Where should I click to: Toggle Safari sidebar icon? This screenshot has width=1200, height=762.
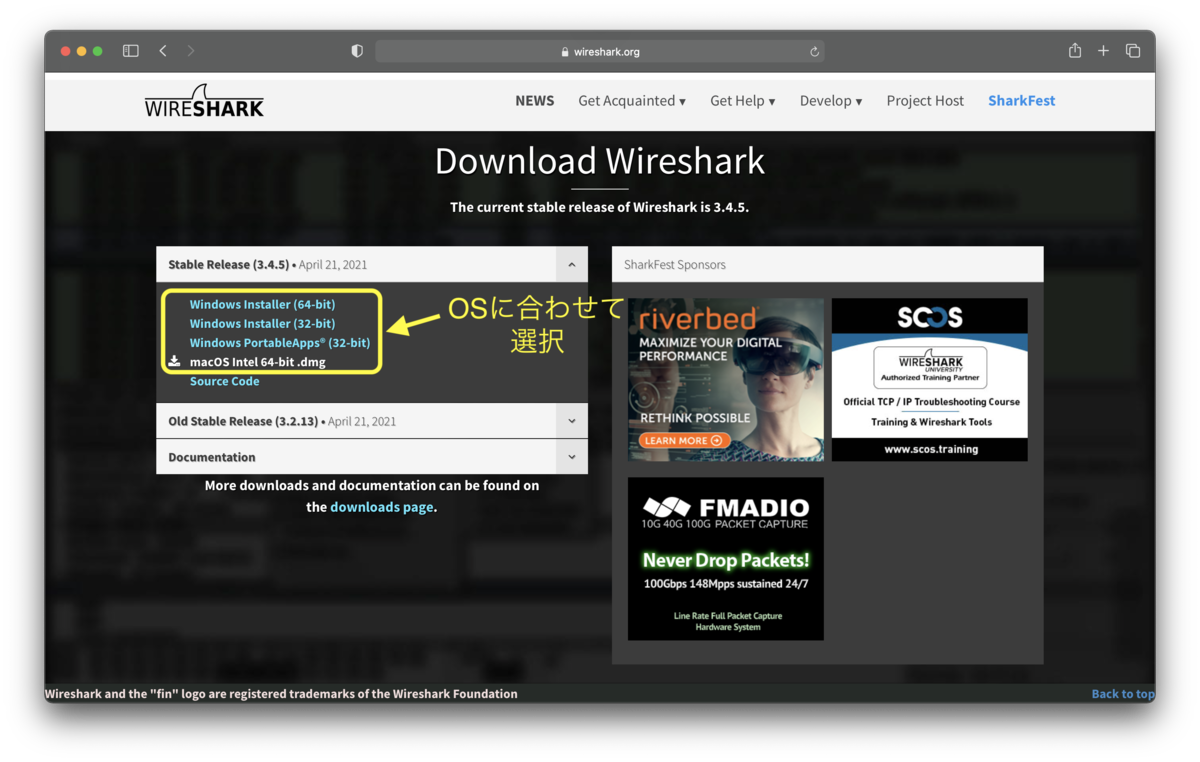pyautogui.click(x=131, y=51)
